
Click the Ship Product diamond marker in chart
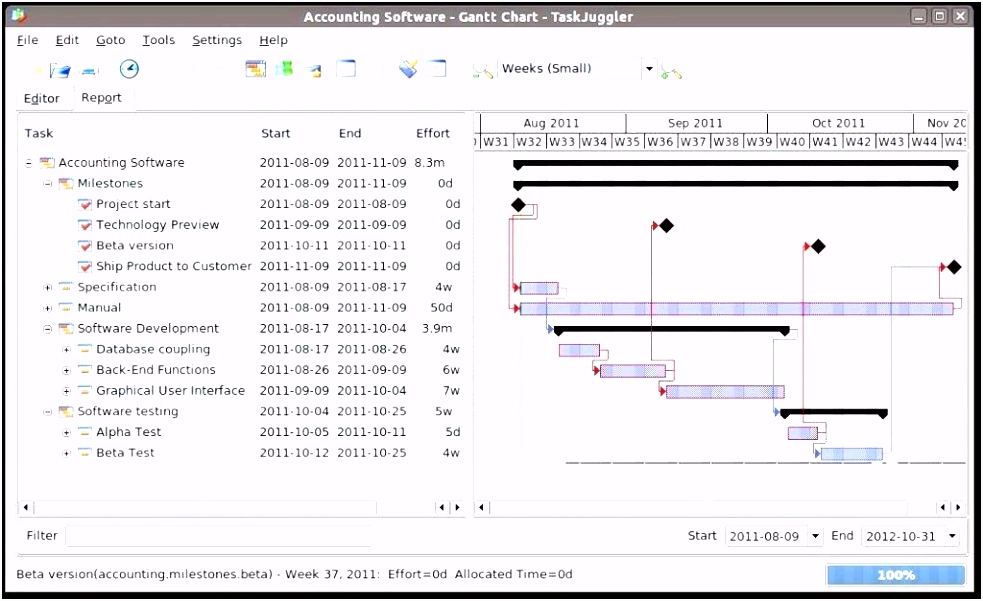(954, 268)
